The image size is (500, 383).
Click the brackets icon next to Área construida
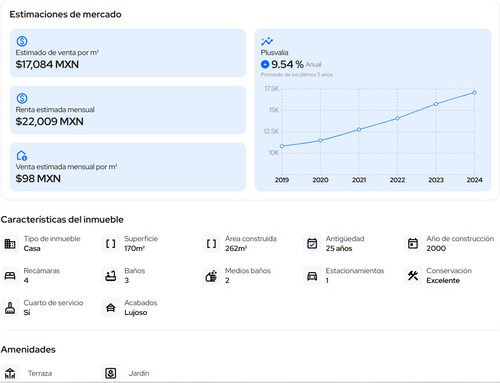[211, 244]
